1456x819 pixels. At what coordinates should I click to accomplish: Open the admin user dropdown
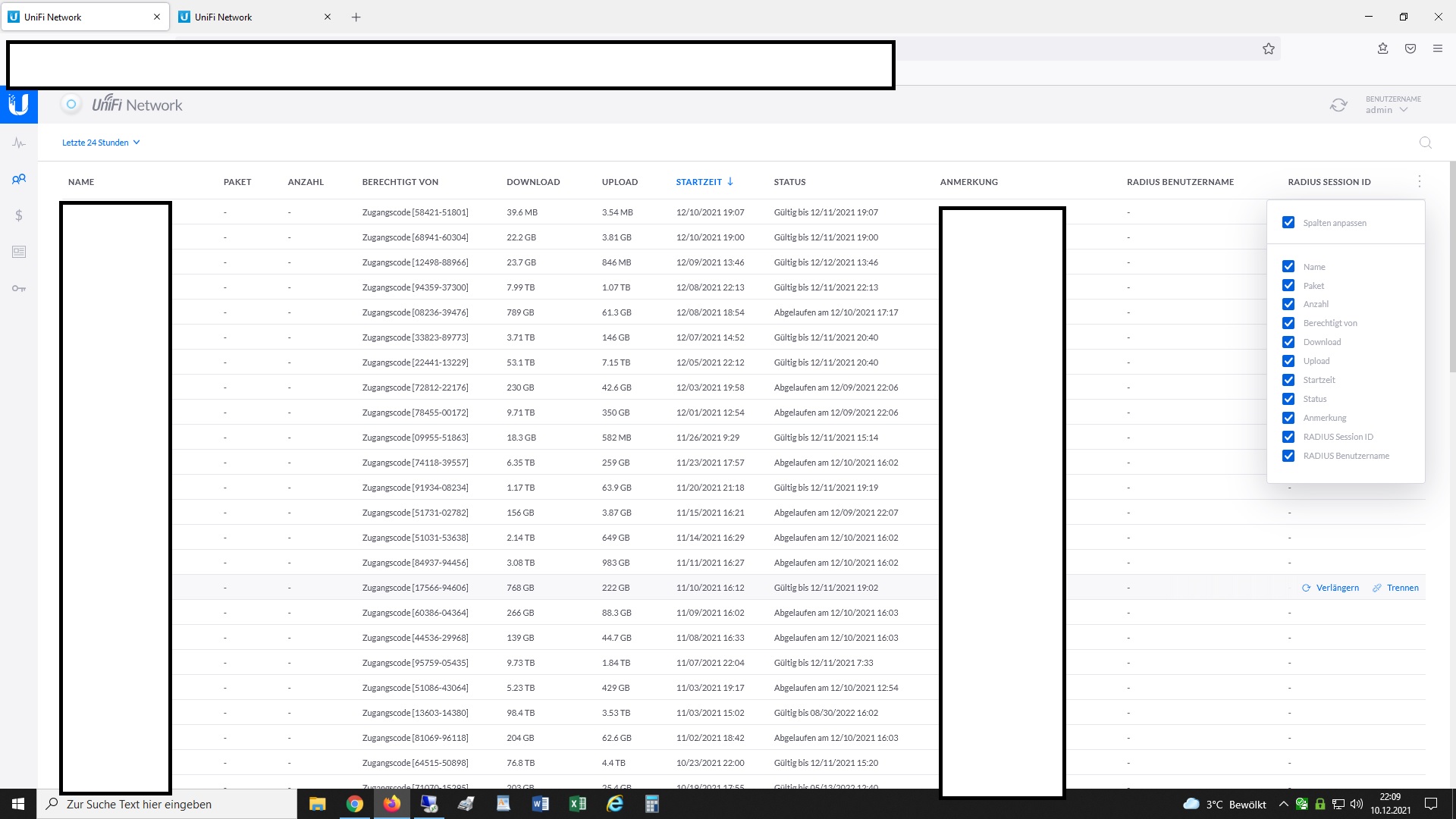(x=1387, y=110)
